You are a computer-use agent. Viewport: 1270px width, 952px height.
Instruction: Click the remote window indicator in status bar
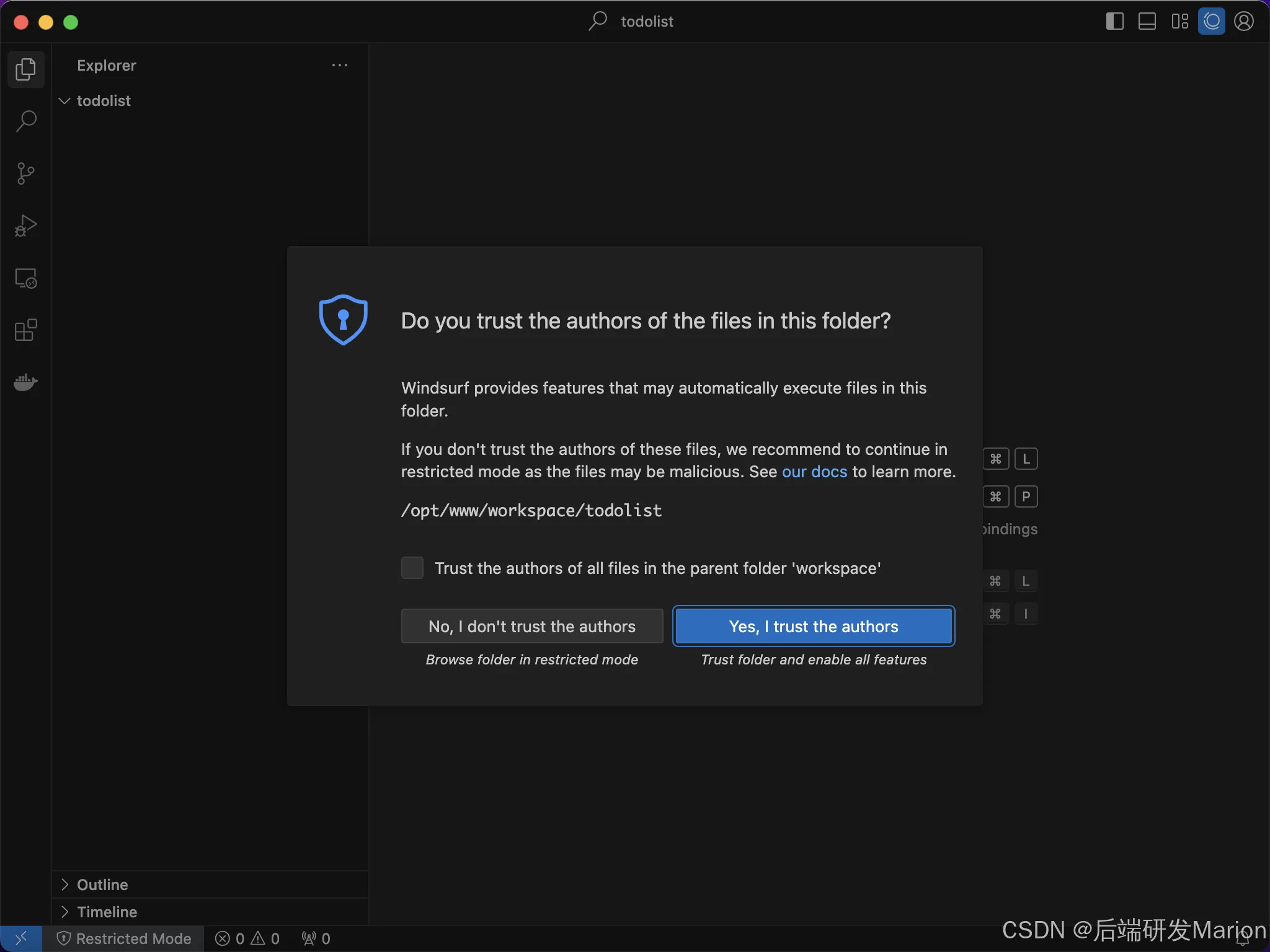click(21, 938)
